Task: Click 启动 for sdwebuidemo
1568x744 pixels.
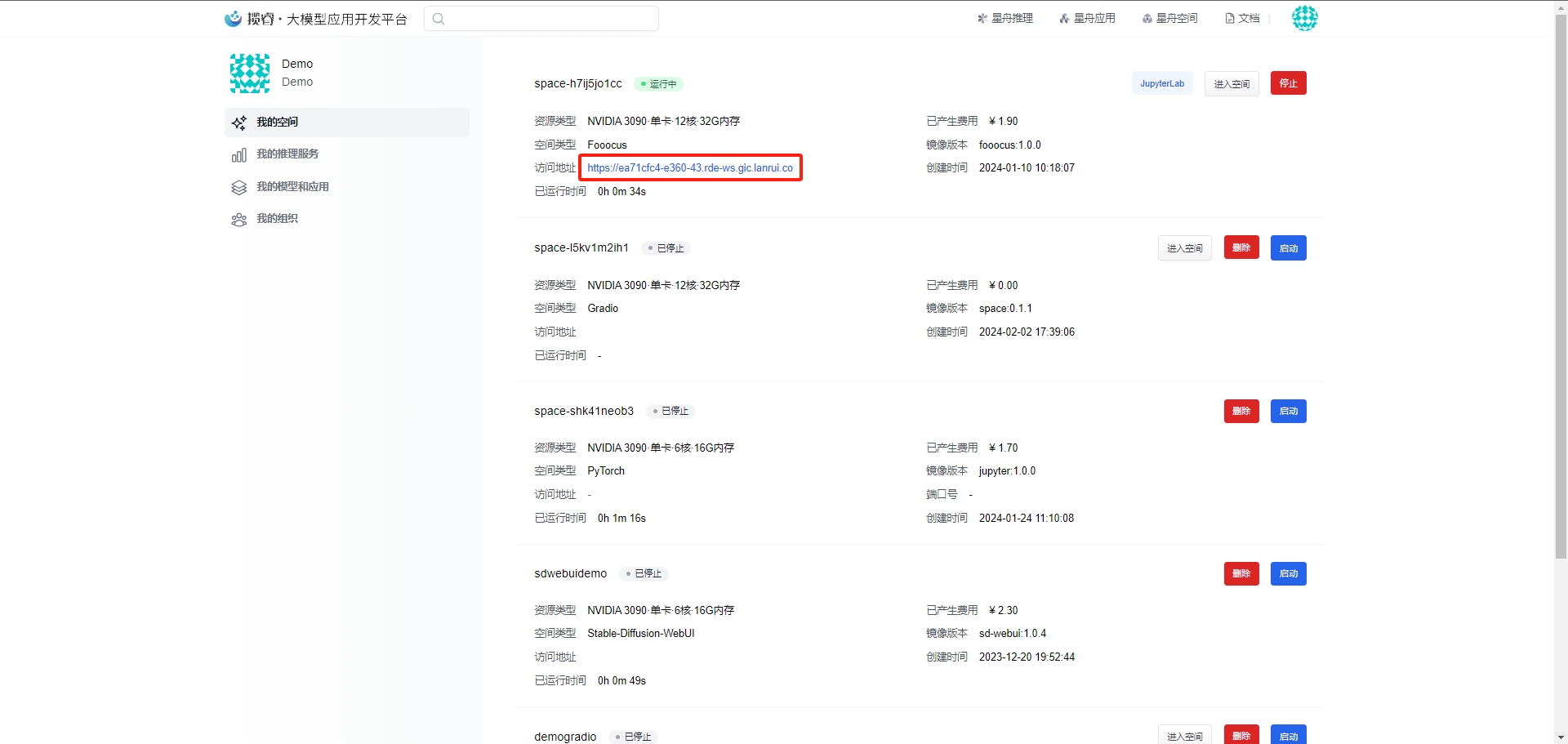Action: click(x=1289, y=573)
